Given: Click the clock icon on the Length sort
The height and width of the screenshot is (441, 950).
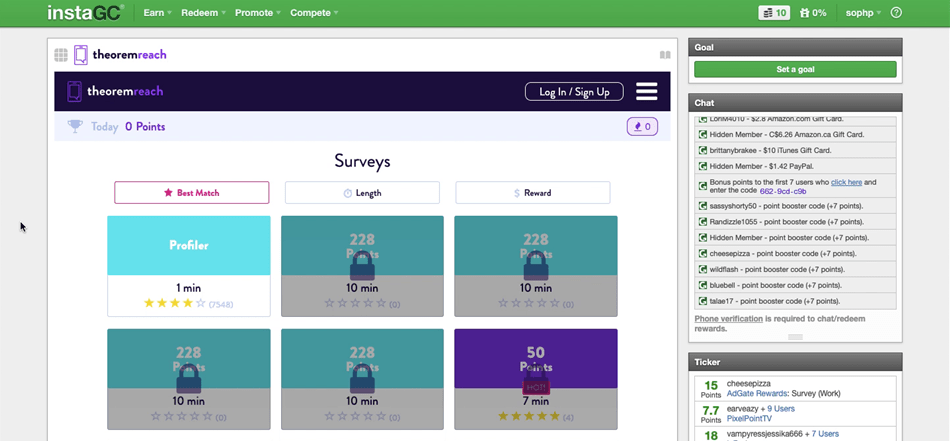Looking at the screenshot, I should coord(348,193).
